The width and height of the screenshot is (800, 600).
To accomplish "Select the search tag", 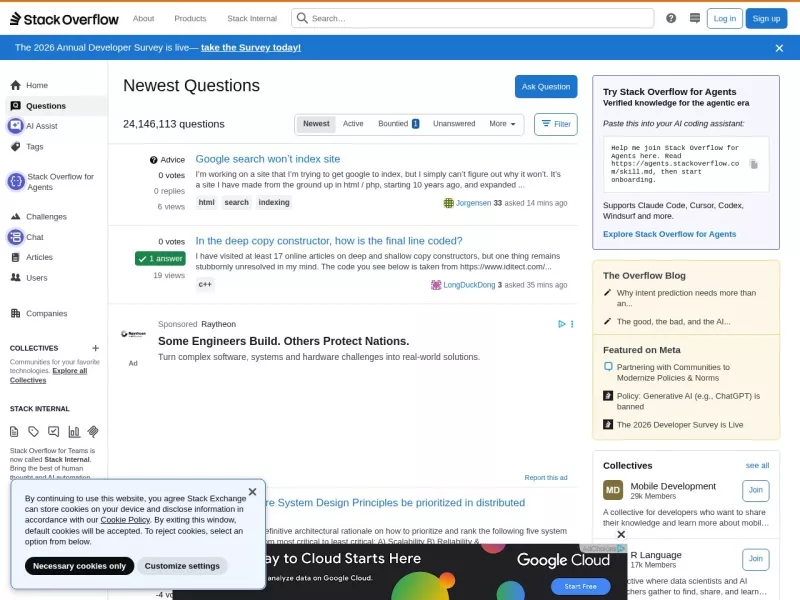I will coord(237,203).
